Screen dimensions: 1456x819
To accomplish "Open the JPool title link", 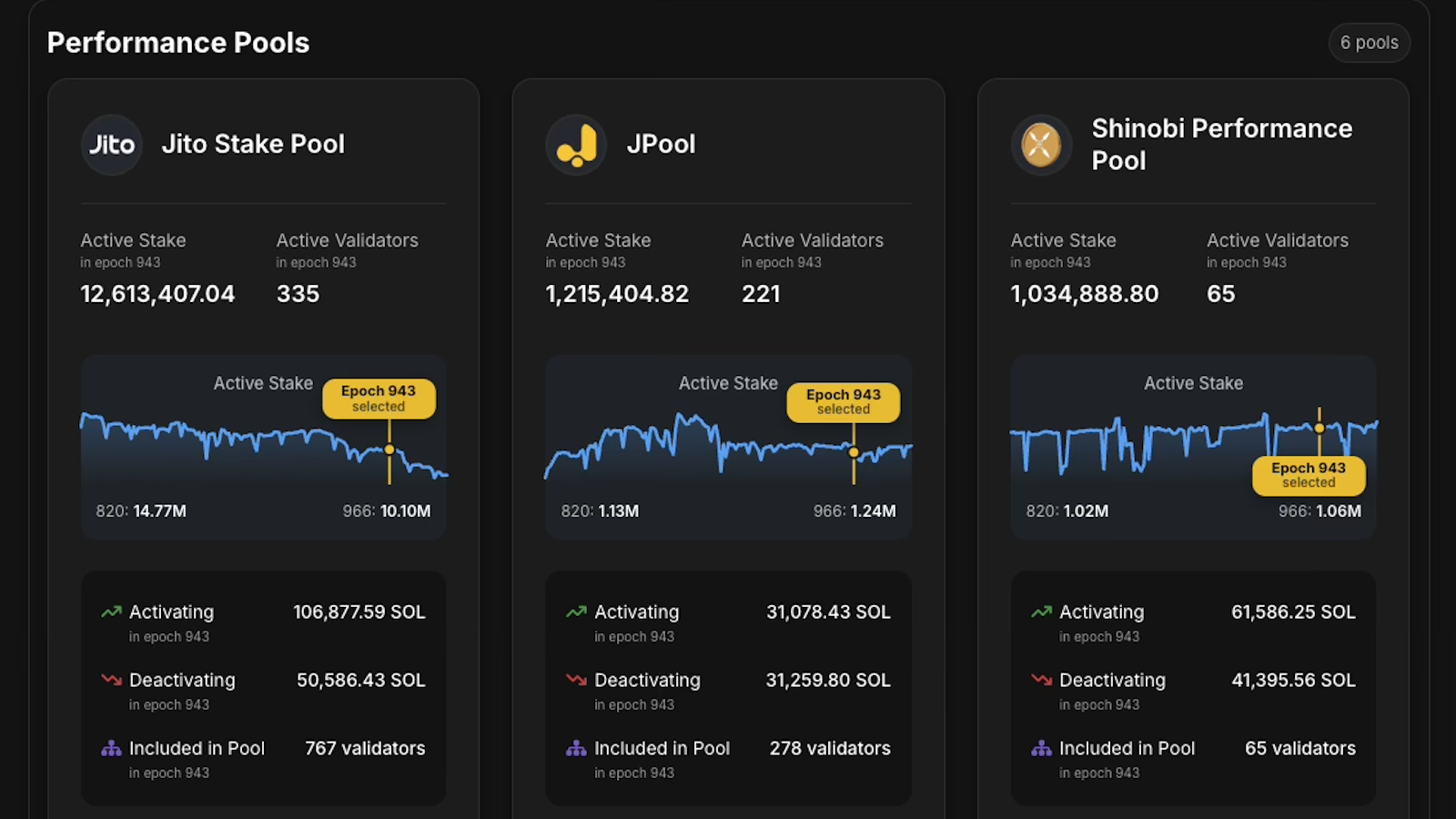I will pyautogui.click(x=661, y=144).
